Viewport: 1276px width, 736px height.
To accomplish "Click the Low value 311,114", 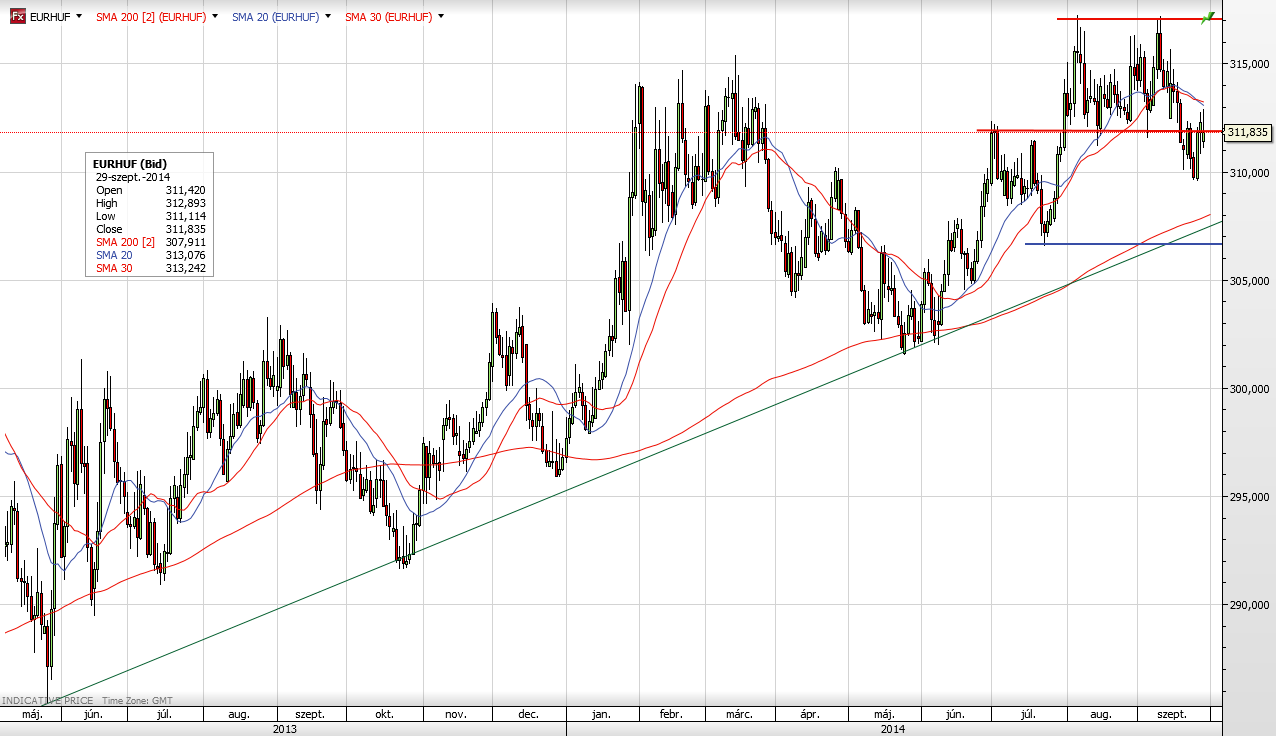I will tap(185, 216).
